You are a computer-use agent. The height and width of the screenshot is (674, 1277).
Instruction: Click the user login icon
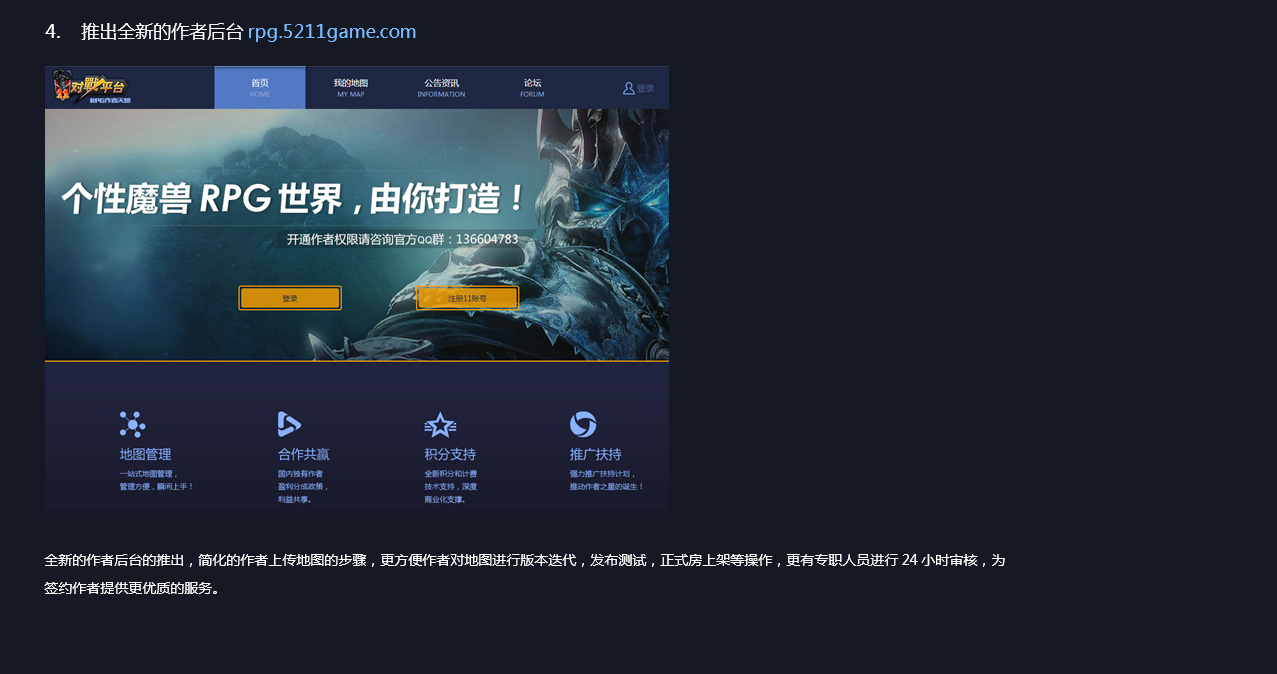629,88
